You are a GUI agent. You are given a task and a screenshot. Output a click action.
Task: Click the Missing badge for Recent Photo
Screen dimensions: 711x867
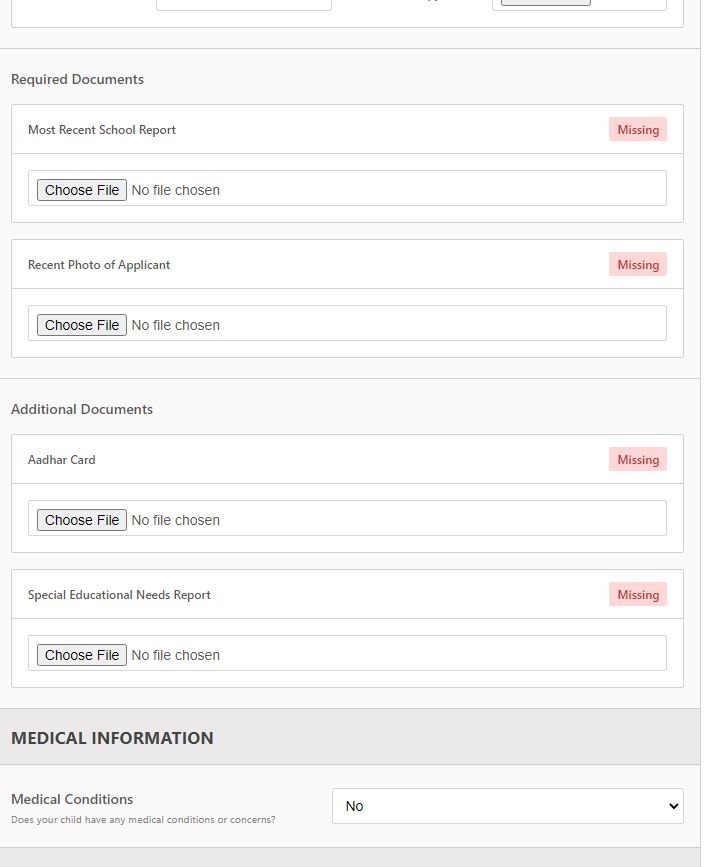click(x=637, y=264)
